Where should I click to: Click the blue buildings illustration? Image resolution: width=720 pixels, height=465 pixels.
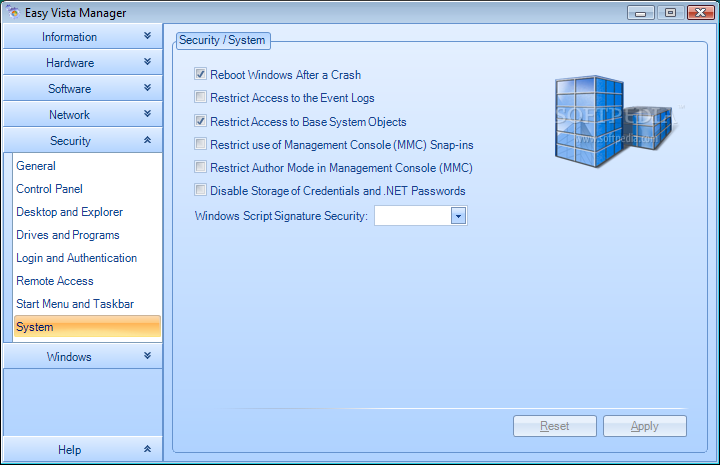pos(615,121)
